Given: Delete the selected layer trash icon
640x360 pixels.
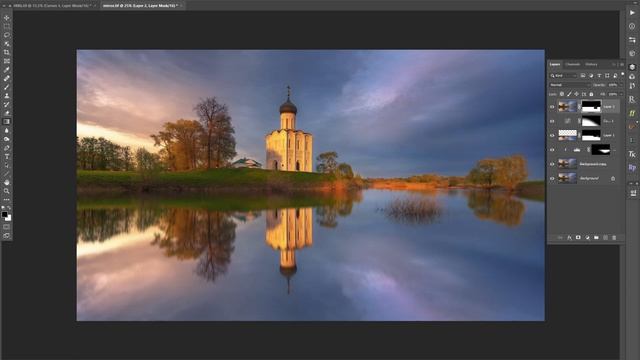Looking at the screenshot, I should 614,238.
